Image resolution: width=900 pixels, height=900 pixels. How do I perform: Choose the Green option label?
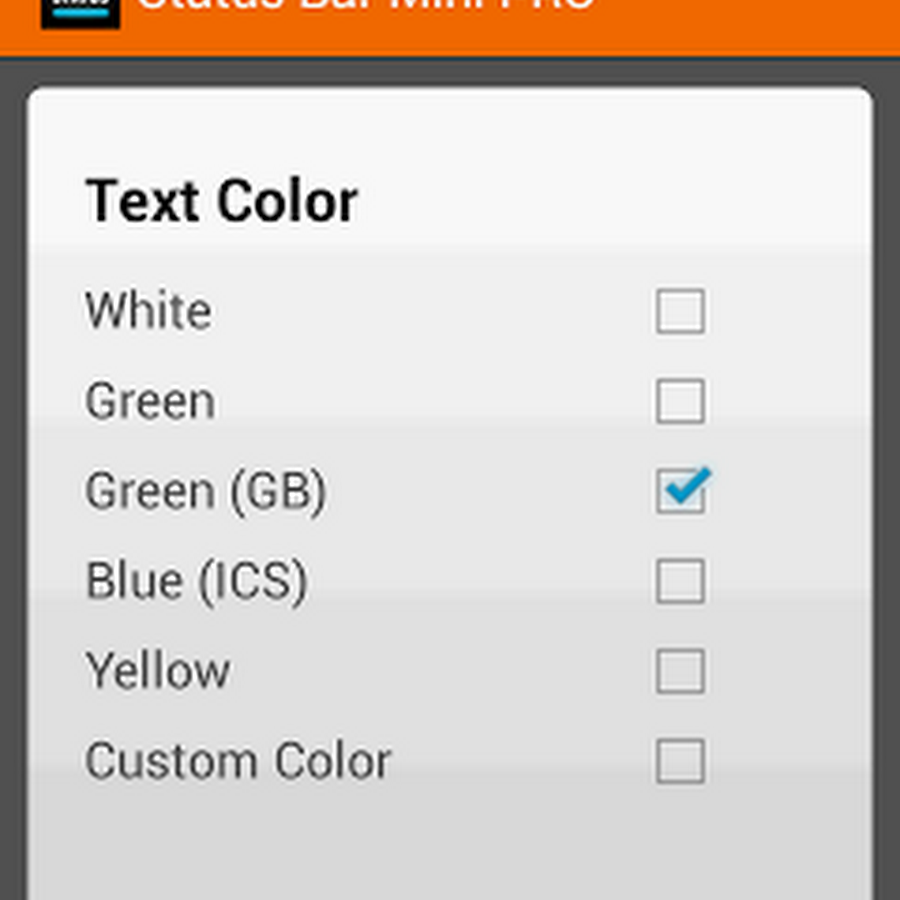(150, 401)
